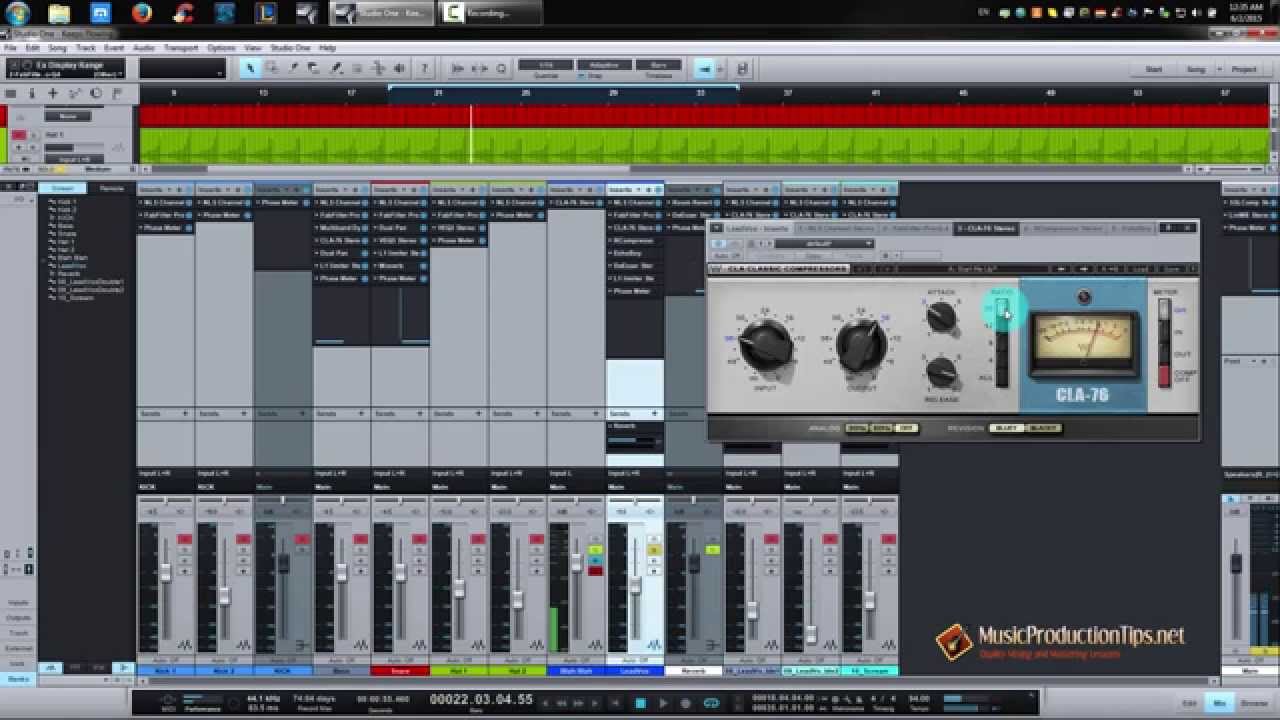Select Bluey revision on CLA-76
Viewport: 1280px width, 720px height.
click(x=1007, y=428)
